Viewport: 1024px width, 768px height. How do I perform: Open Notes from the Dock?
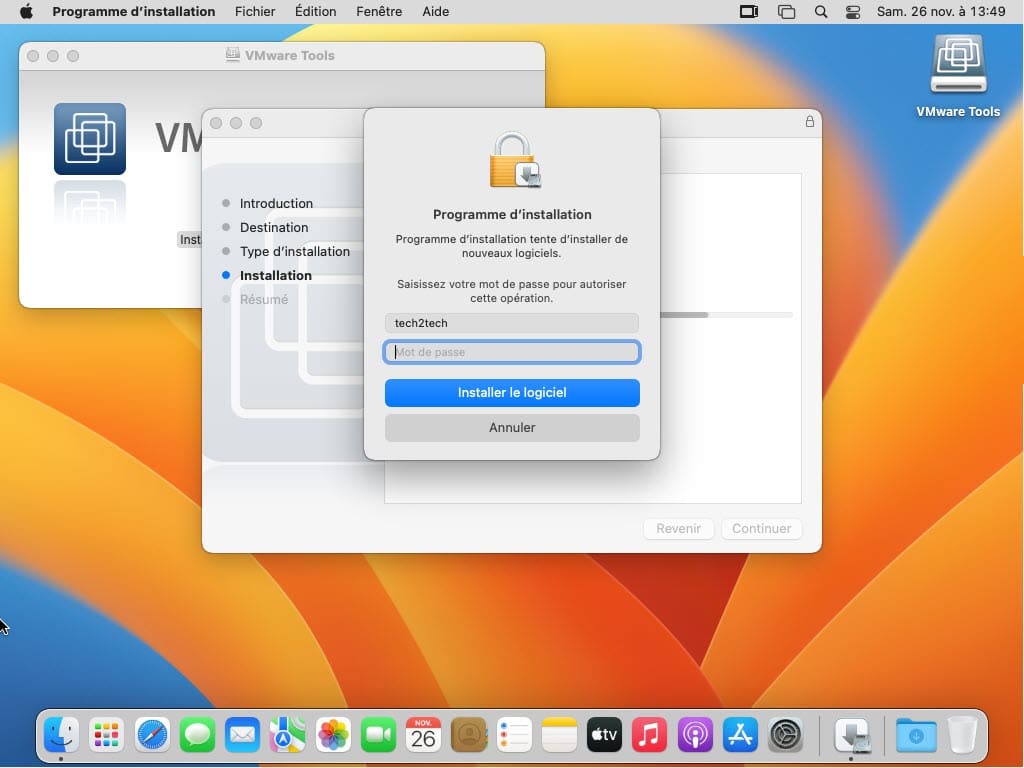click(x=559, y=735)
